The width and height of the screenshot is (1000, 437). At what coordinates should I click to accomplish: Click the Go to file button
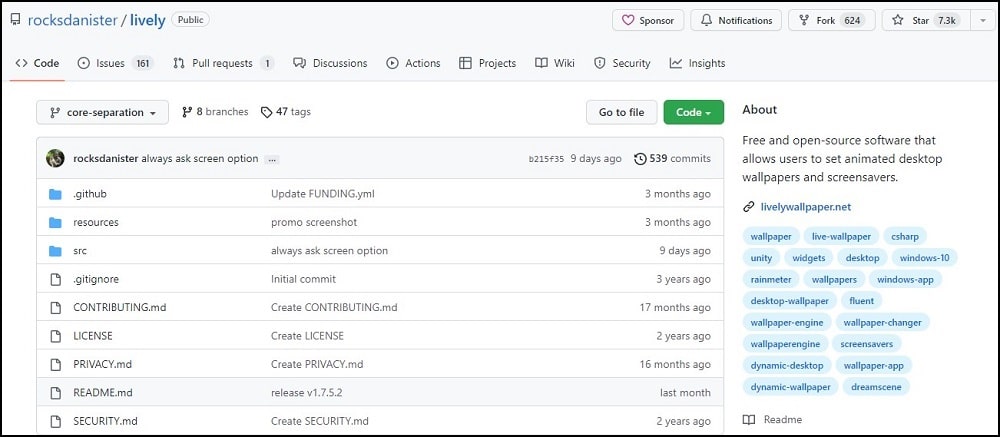621,112
